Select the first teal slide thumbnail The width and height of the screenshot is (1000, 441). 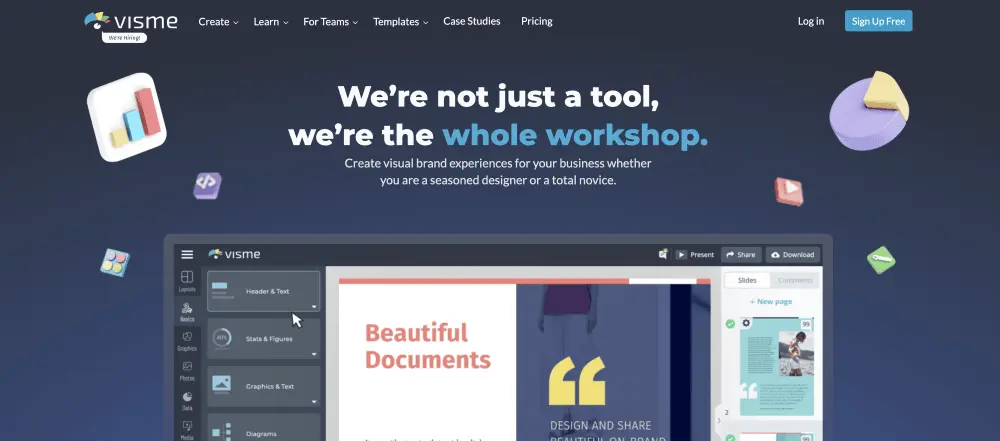coord(777,367)
